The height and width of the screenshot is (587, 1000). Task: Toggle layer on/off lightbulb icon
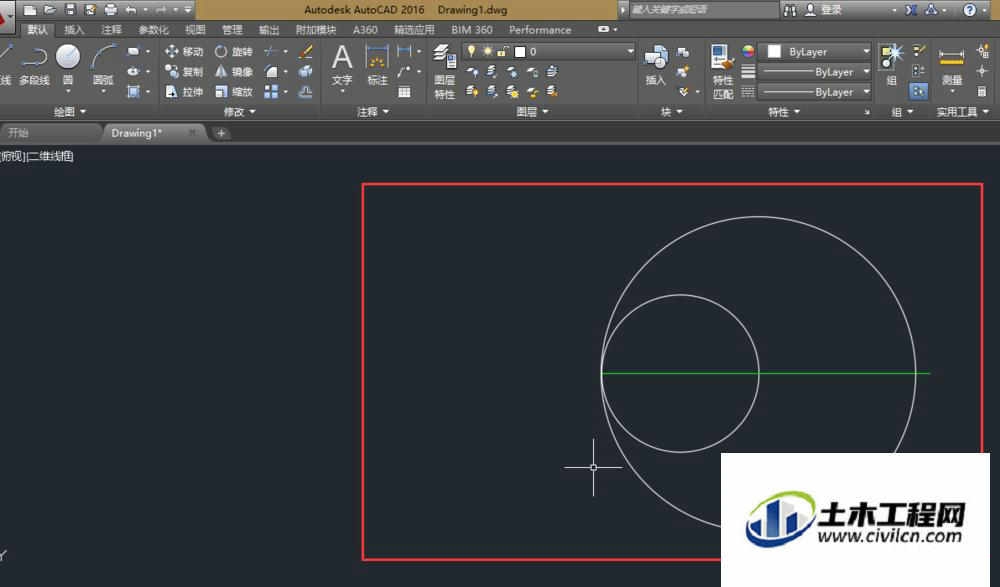(471, 51)
